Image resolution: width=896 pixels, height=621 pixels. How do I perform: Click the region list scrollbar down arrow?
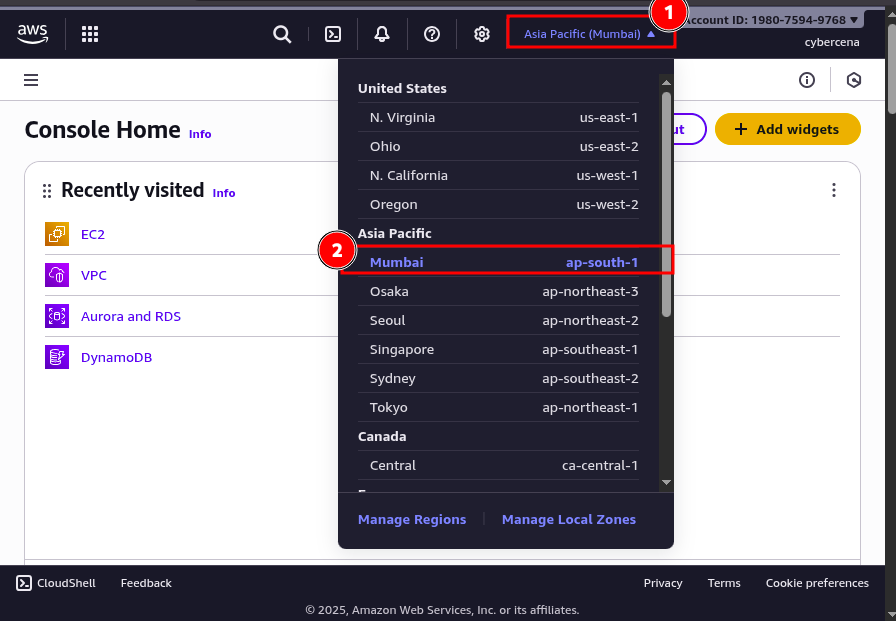tap(666, 483)
